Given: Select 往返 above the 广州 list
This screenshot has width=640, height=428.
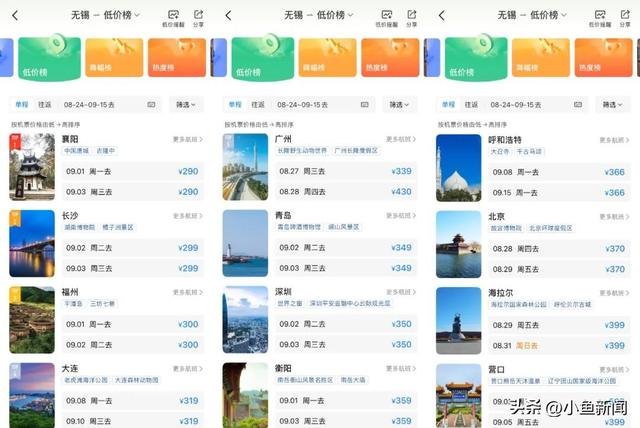Looking at the screenshot, I should 258,104.
